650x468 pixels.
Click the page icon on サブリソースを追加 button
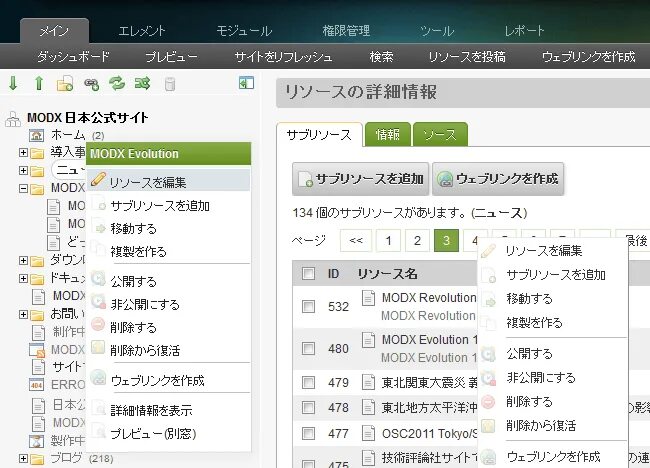[x=306, y=179]
